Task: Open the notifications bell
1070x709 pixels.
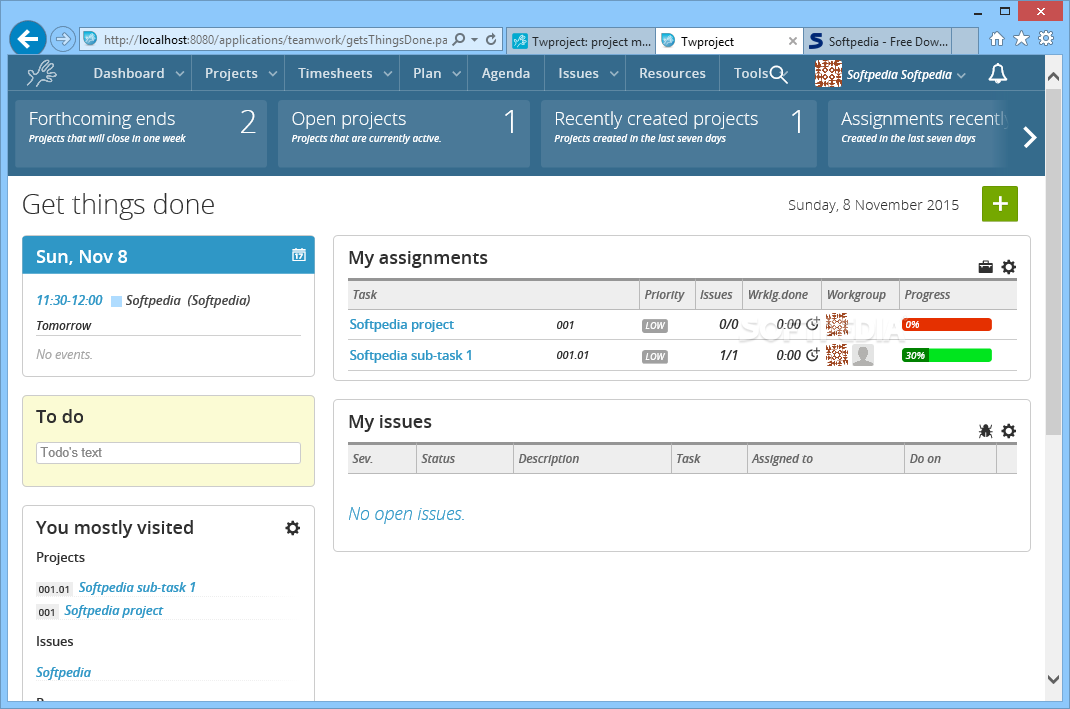Action: point(998,73)
